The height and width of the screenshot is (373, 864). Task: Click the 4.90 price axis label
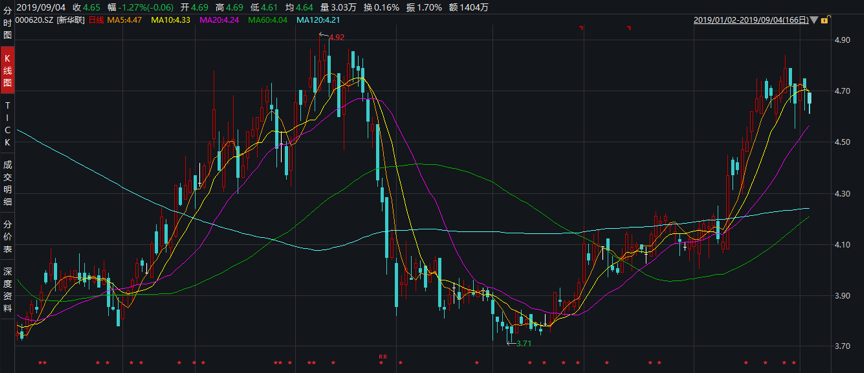tap(843, 40)
